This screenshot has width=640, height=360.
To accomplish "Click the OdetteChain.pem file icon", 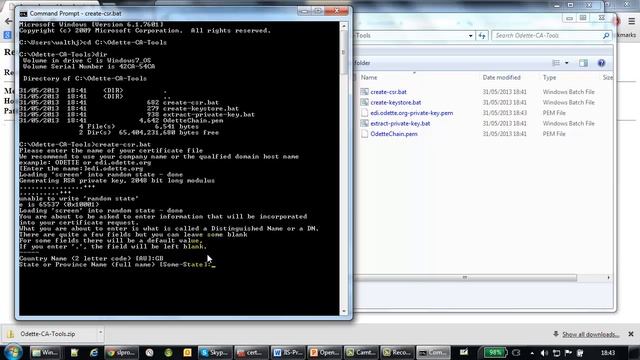I will pos(364,134).
